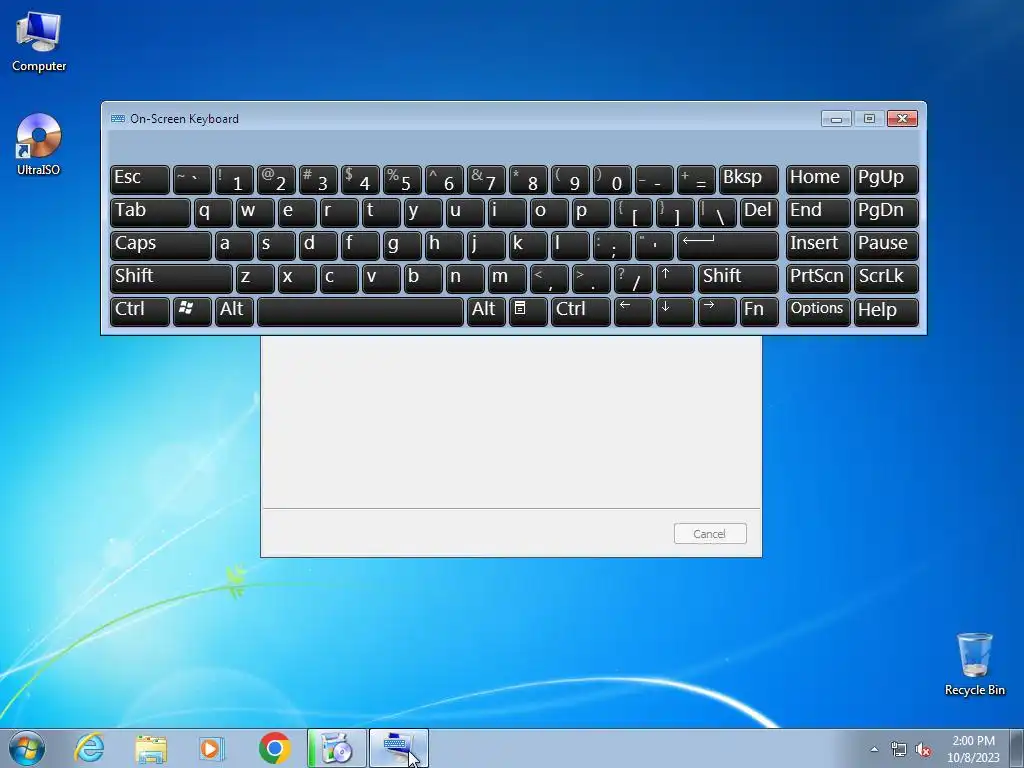Toggle the left Ctrl key

tap(140, 311)
